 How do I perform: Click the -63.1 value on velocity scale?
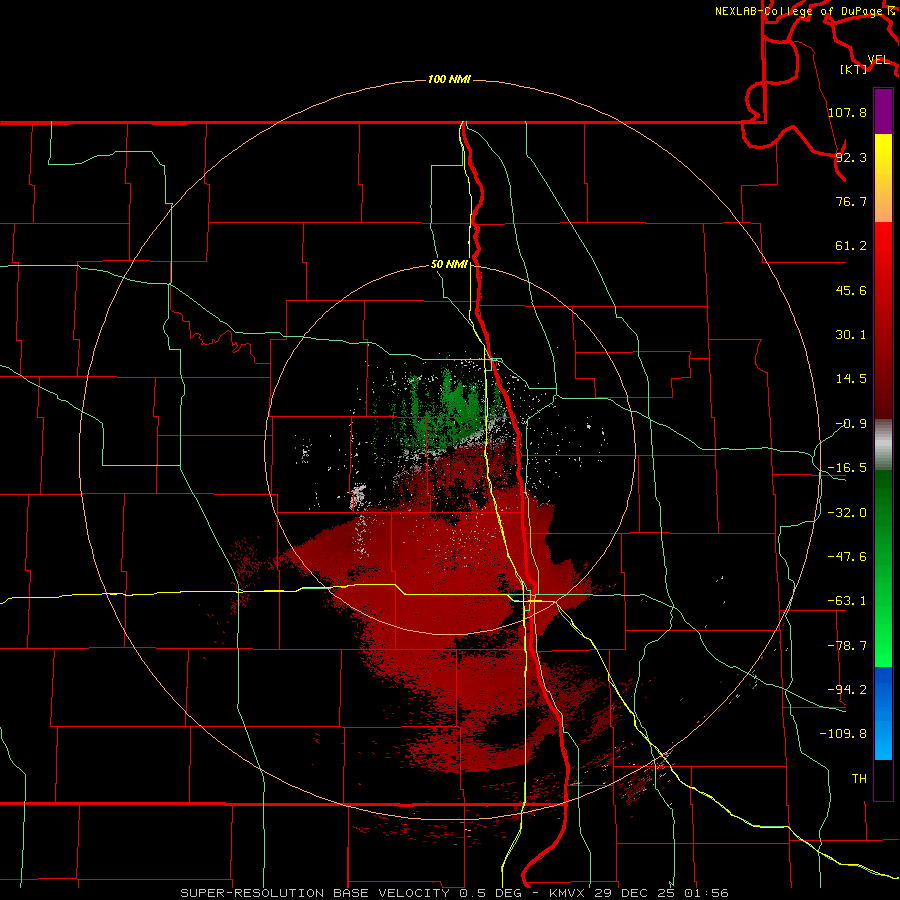pos(847,601)
